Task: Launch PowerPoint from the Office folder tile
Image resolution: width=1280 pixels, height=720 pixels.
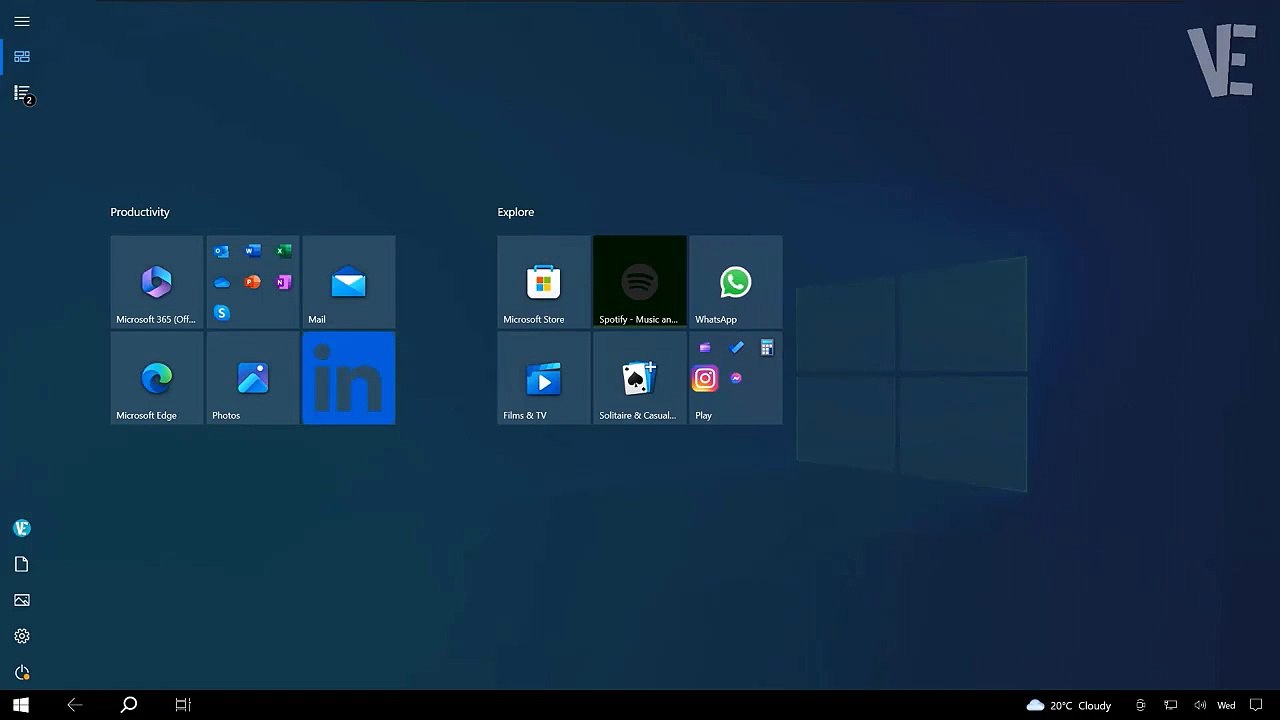Action: coord(253,283)
